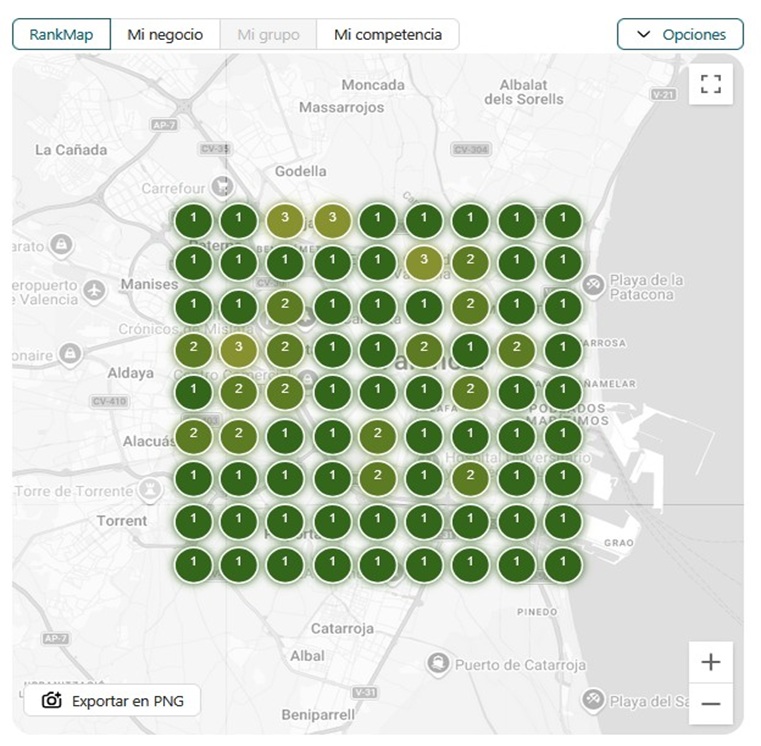Open the Opciones dropdown
The height and width of the screenshot is (746, 761).
pos(680,34)
